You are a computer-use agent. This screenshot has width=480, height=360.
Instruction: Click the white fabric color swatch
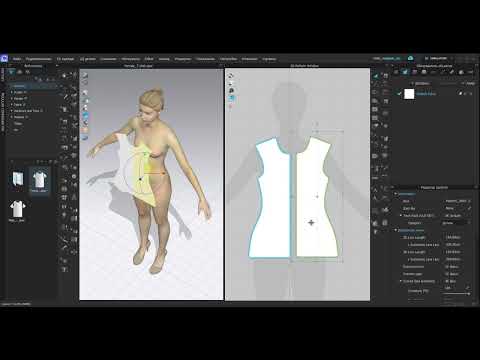(x=409, y=94)
